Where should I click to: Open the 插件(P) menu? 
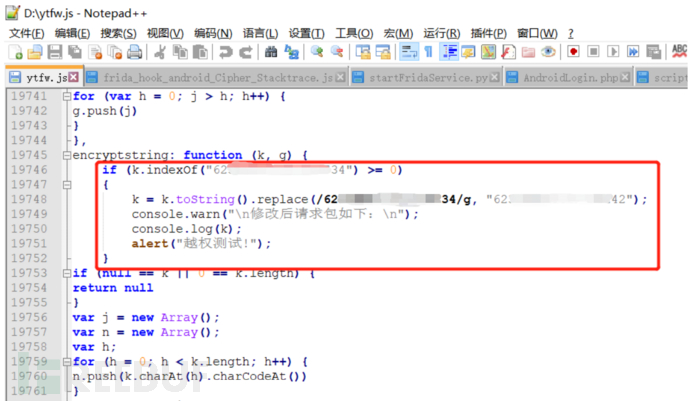(x=488, y=33)
